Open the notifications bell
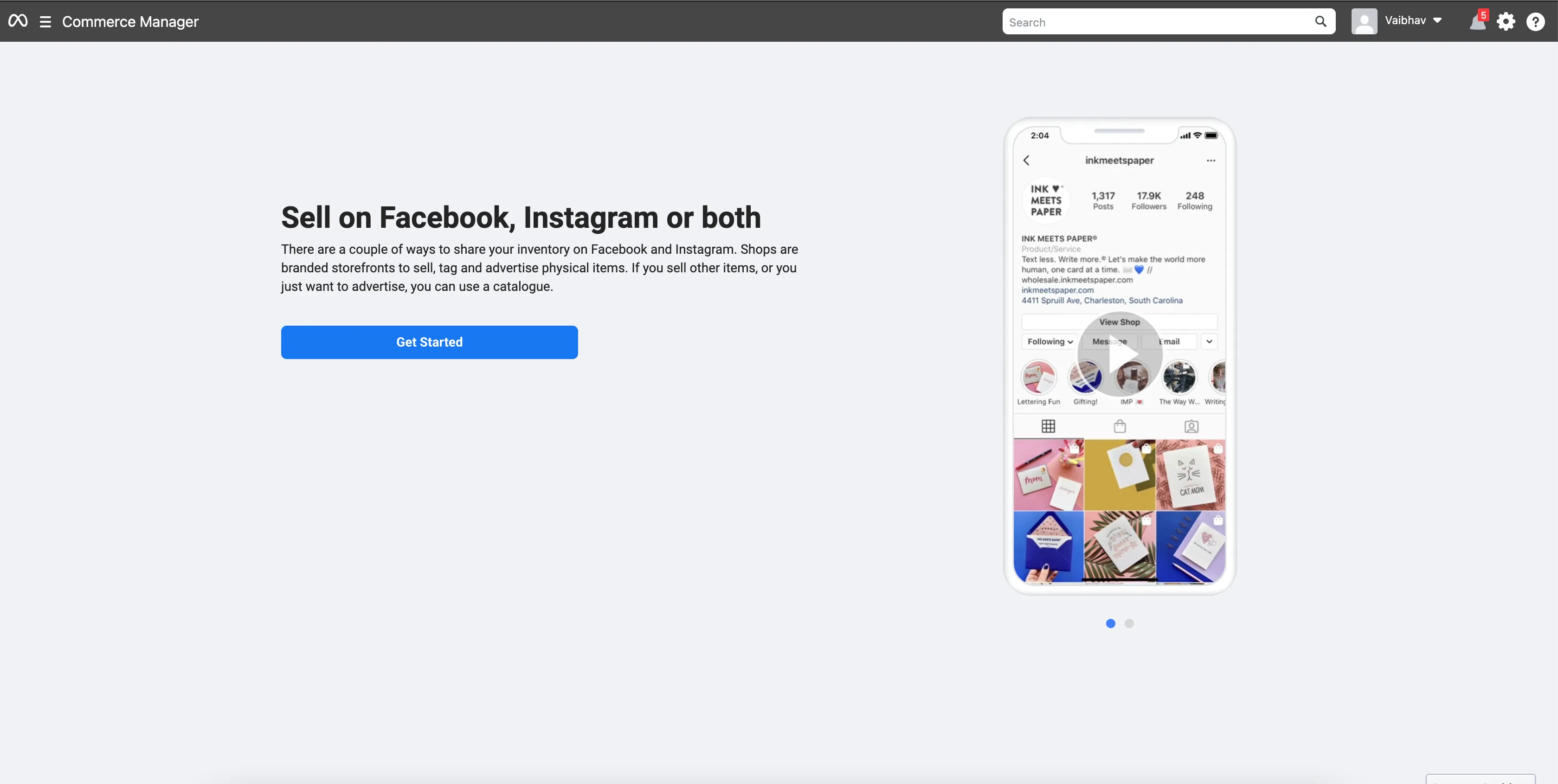The image size is (1558, 784). (1478, 22)
